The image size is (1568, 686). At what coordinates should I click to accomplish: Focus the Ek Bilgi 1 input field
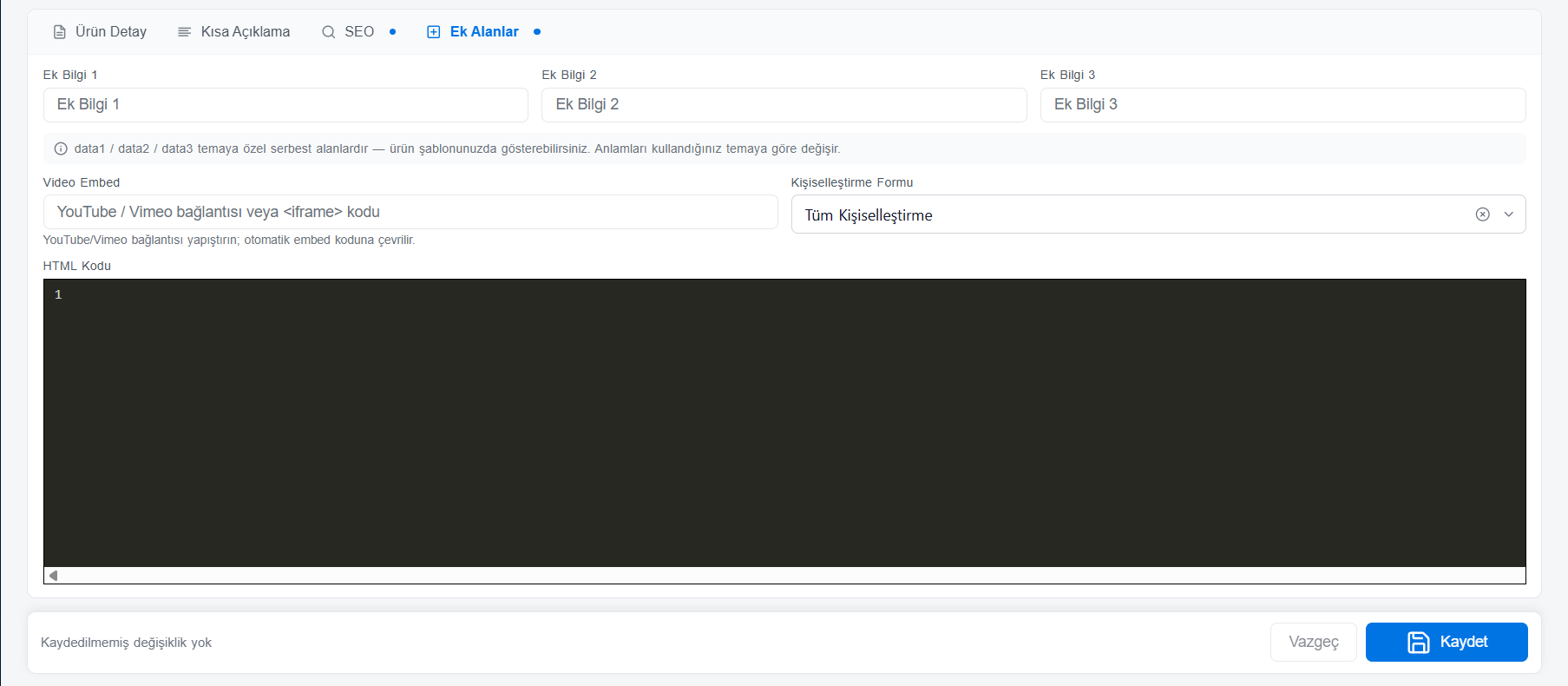(285, 105)
